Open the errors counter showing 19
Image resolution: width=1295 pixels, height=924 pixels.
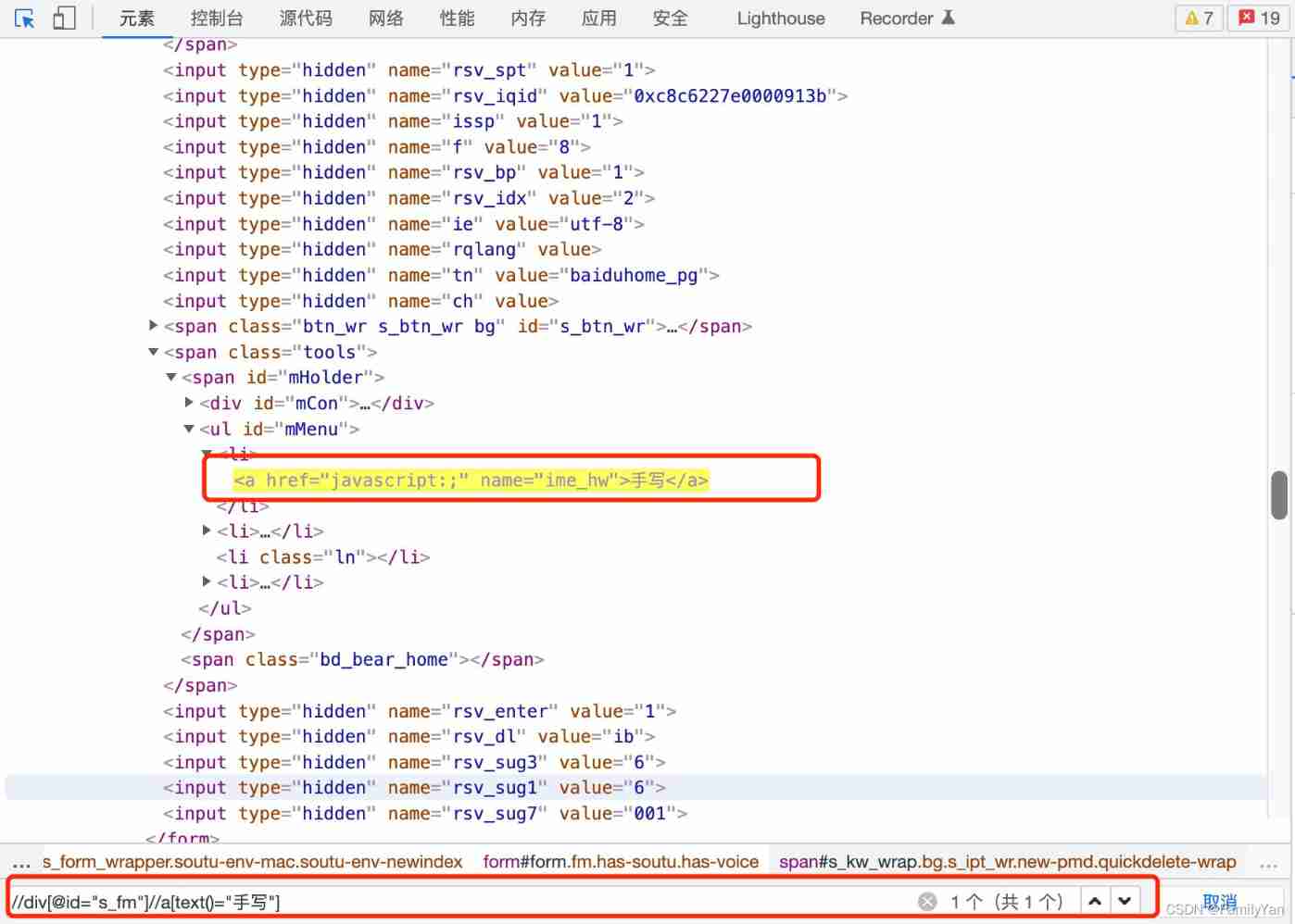click(1260, 18)
